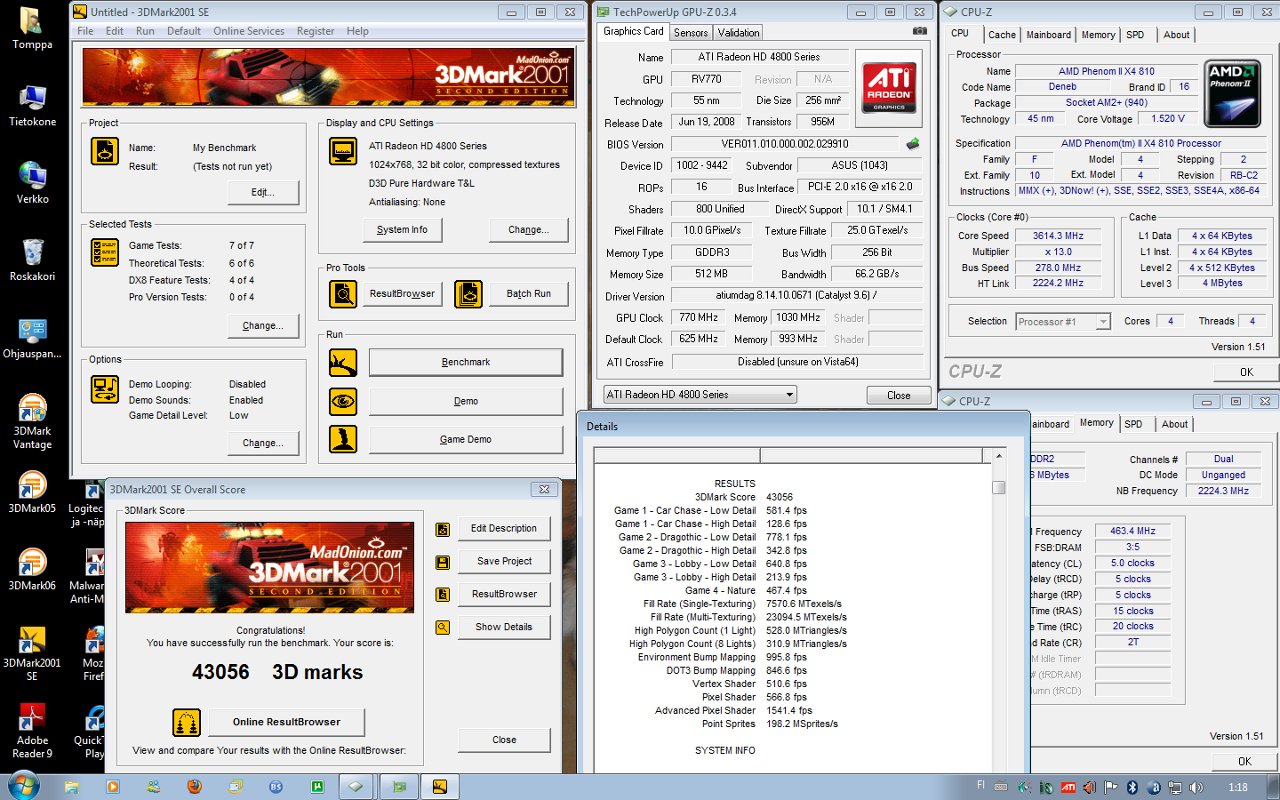Switch to the Cache tab in CPU-Z
The height and width of the screenshot is (800, 1280).
(1002, 35)
